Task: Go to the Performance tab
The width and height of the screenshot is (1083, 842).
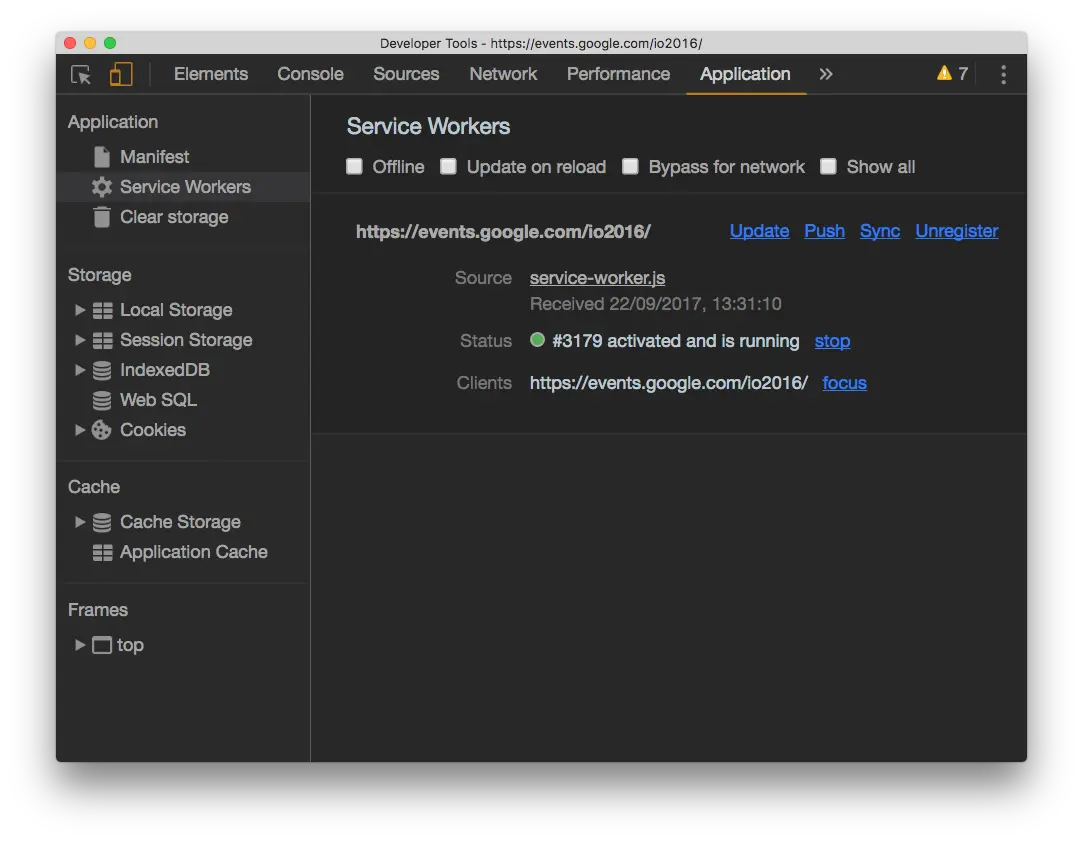Action: [x=618, y=74]
